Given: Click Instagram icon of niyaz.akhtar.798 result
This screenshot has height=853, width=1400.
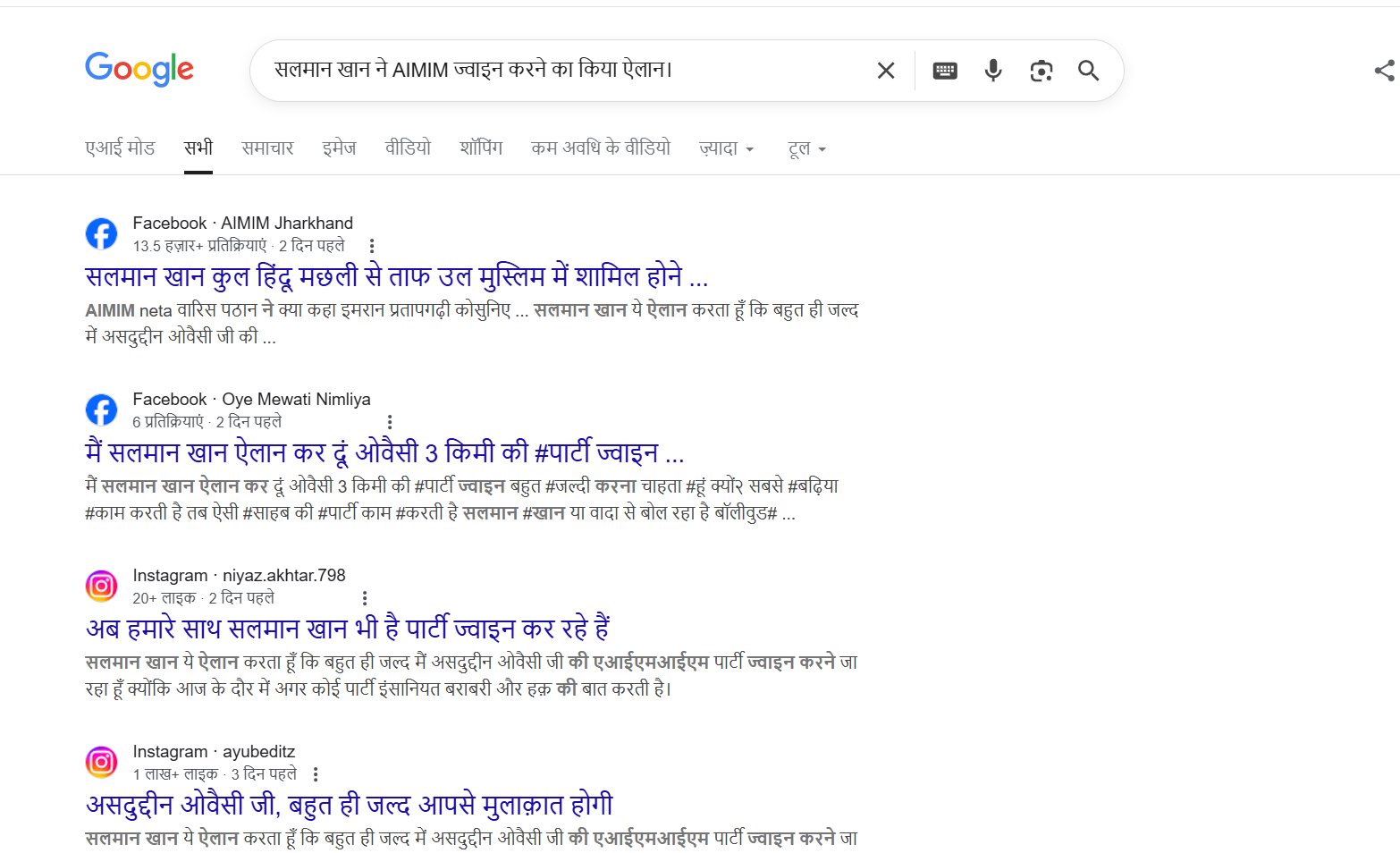Looking at the screenshot, I should tap(101, 586).
